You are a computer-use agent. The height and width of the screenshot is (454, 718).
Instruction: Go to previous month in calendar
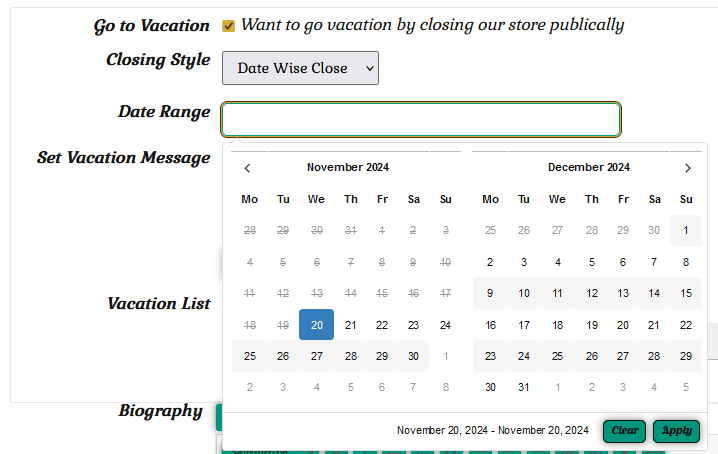click(x=248, y=168)
